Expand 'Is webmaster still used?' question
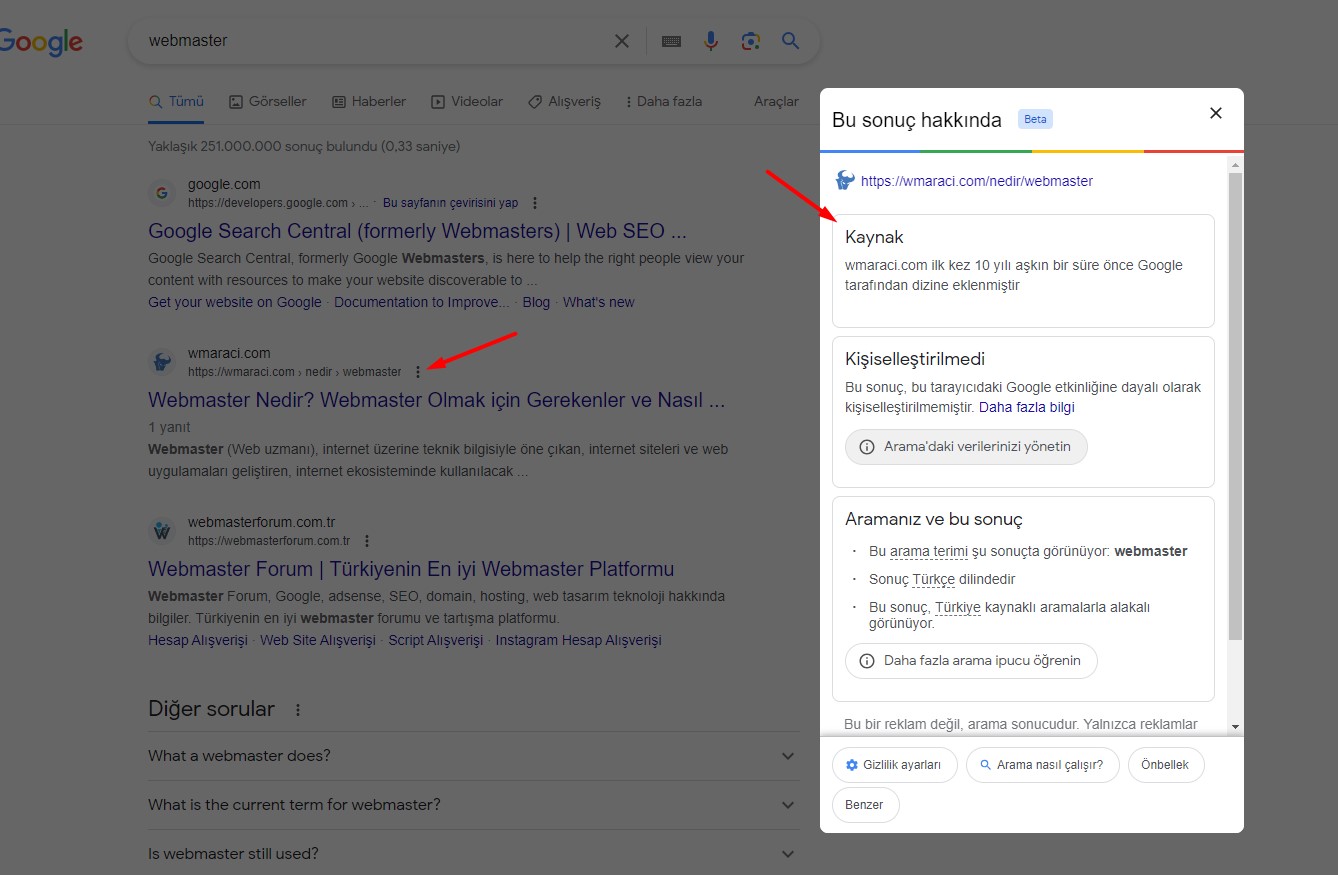 coord(473,854)
